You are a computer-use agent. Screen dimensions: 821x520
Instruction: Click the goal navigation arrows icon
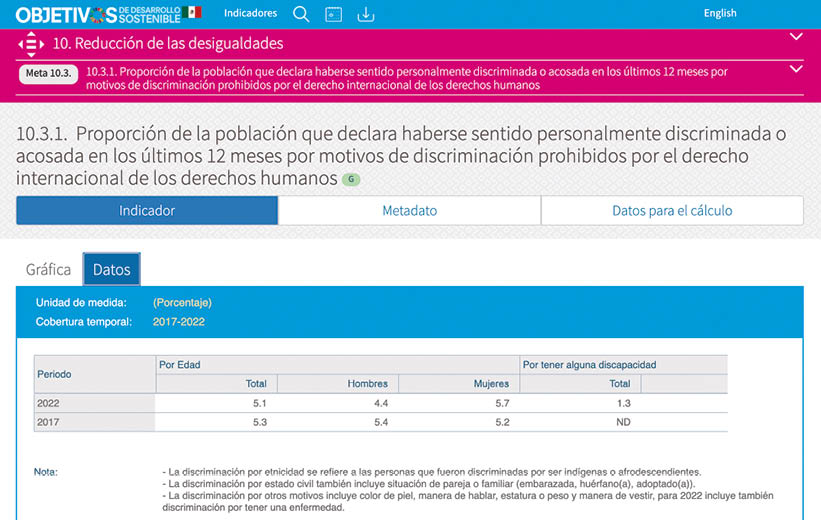tap(31, 44)
